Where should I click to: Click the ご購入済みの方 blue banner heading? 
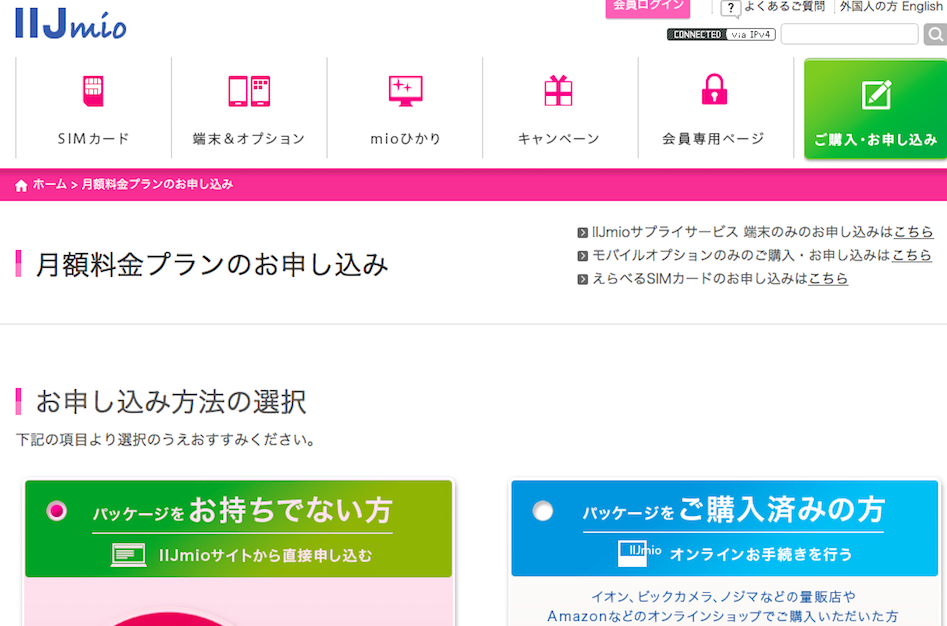point(733,510)
